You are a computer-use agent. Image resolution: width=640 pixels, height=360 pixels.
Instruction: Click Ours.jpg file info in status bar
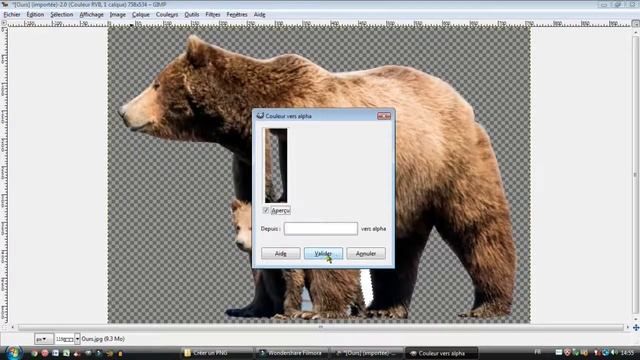pos(103,339)
